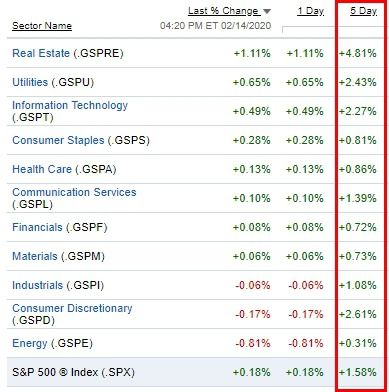The width and height of the screenshot is (389, 392).
Task: Select the S&P 500 Index row
Action: 194,372
